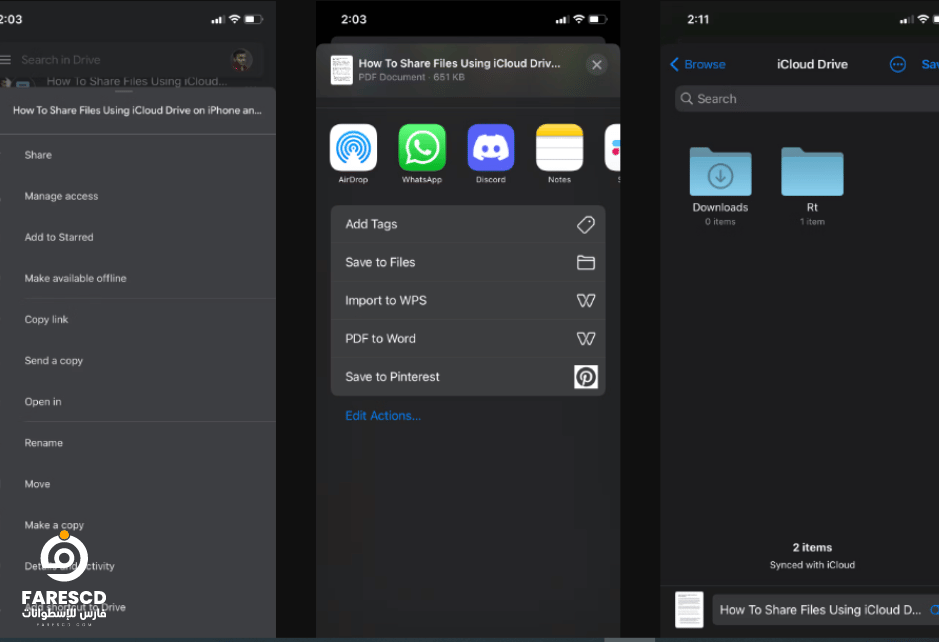Click the "PDF Document · 651 KB" subtitle
This screenshot has width=939, height=642.
(x=411, y=77)
